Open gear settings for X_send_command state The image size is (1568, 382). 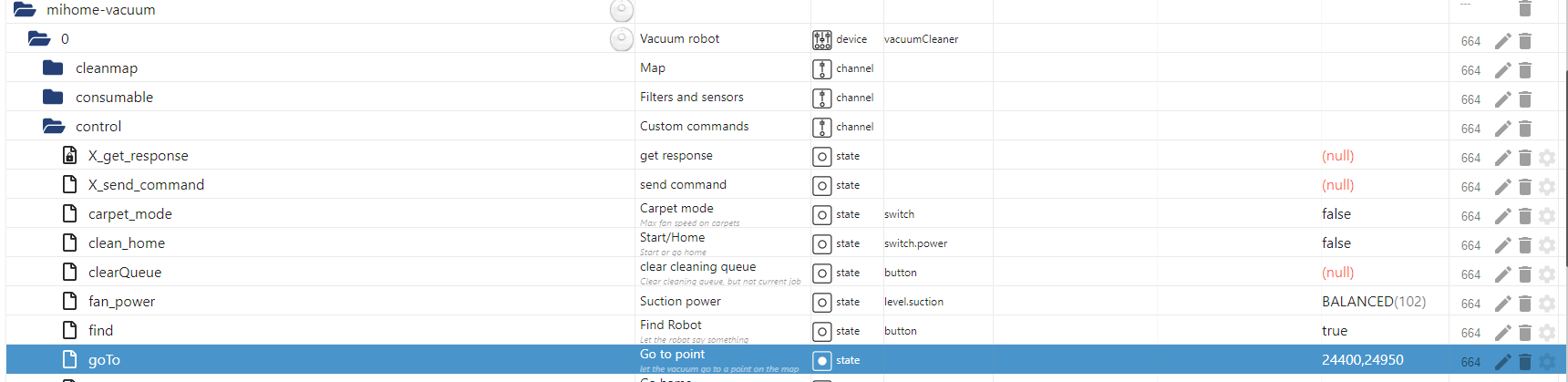click(1547, 187)
